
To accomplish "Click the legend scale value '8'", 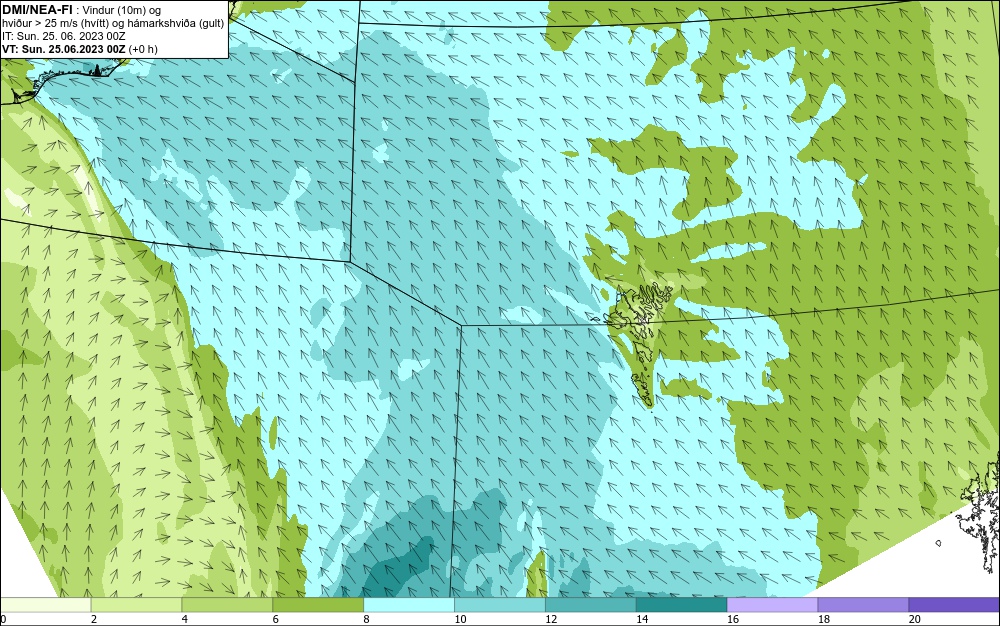I will [x=366, y=619].
